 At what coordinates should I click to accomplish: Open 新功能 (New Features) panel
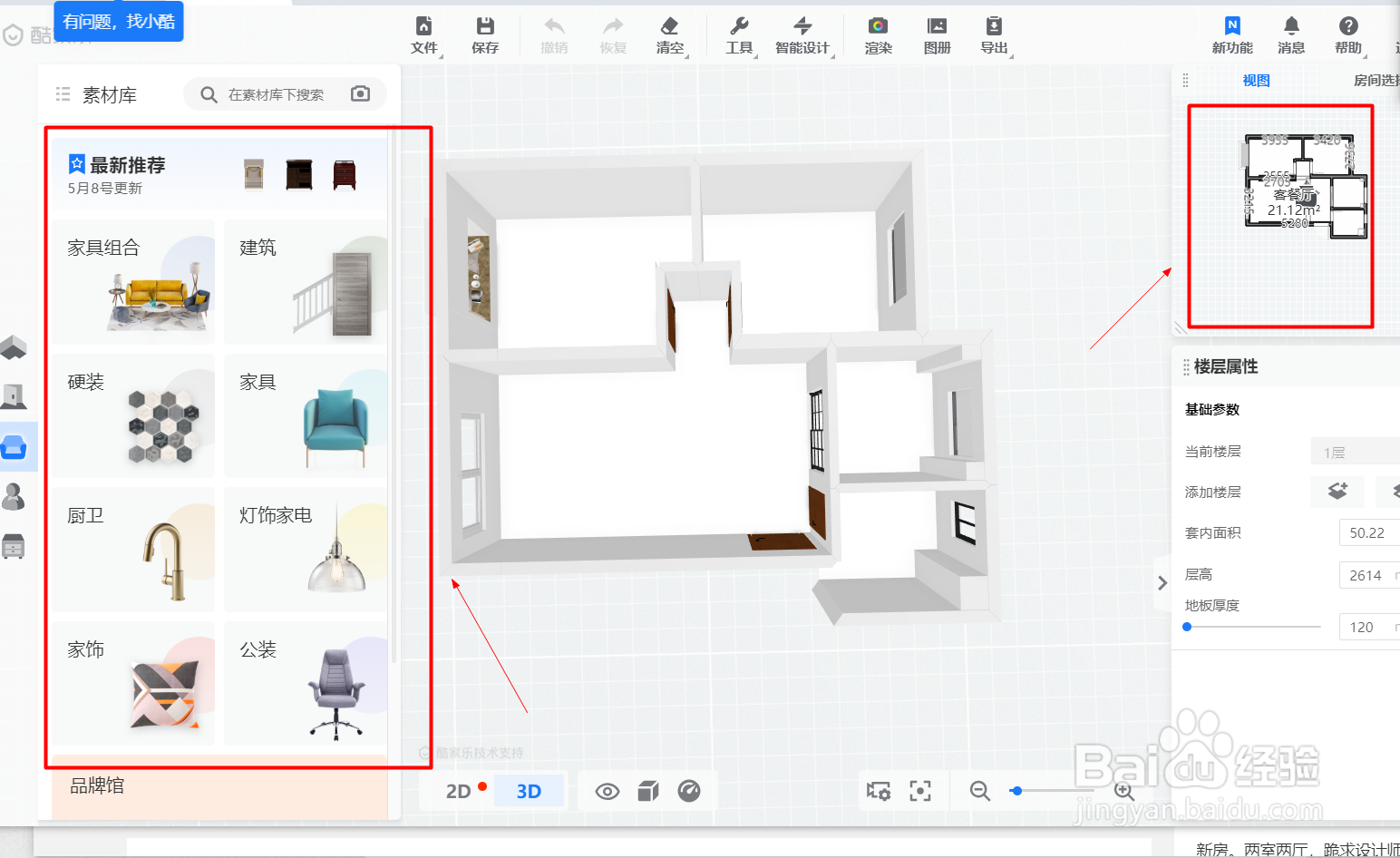(x=1232, y=35)
